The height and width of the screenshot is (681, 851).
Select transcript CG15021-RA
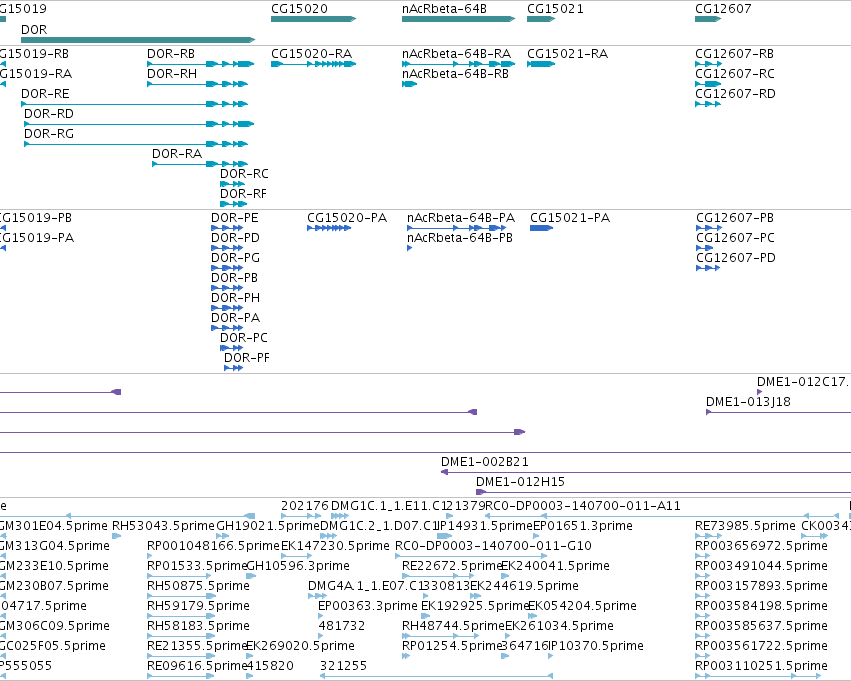[x=541, y=64]
